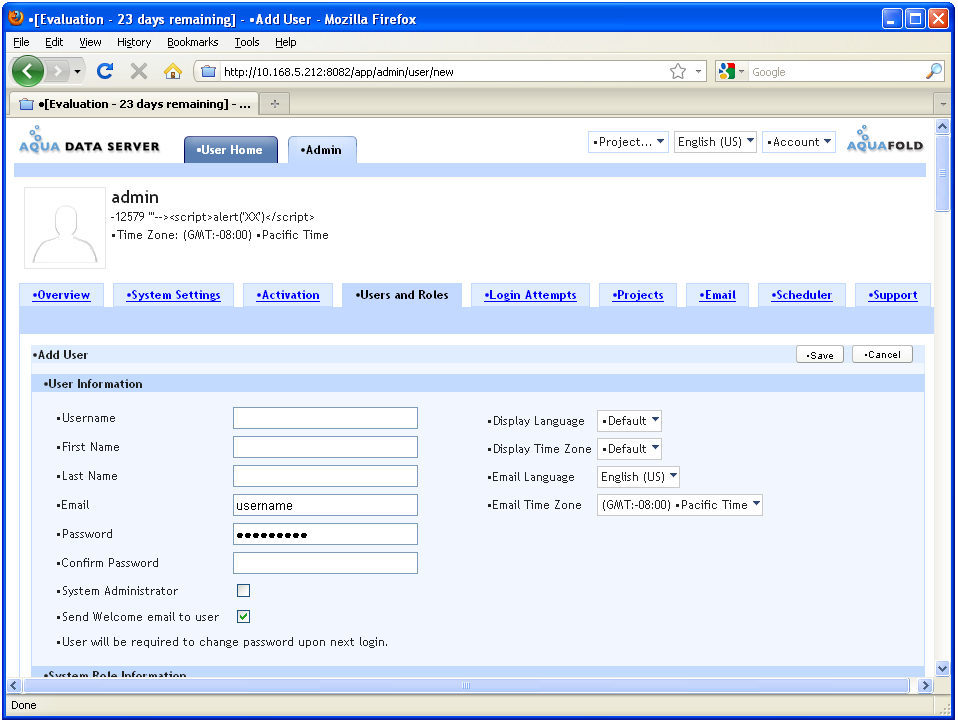Image resolution: width=958 pixels, height=722 pixels.
Task: Switch to the User Home tab
Action: (230, 150)
